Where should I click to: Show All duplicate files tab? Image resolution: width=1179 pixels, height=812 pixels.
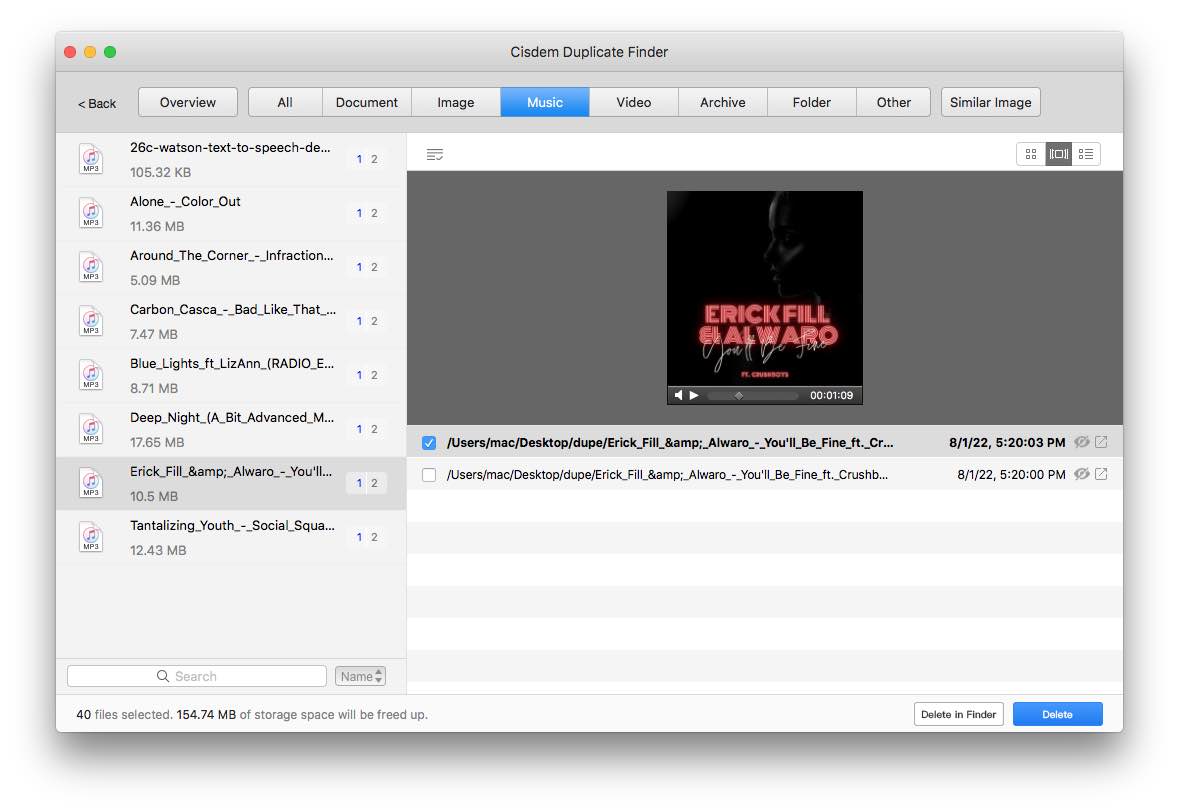tap(285, 102)
